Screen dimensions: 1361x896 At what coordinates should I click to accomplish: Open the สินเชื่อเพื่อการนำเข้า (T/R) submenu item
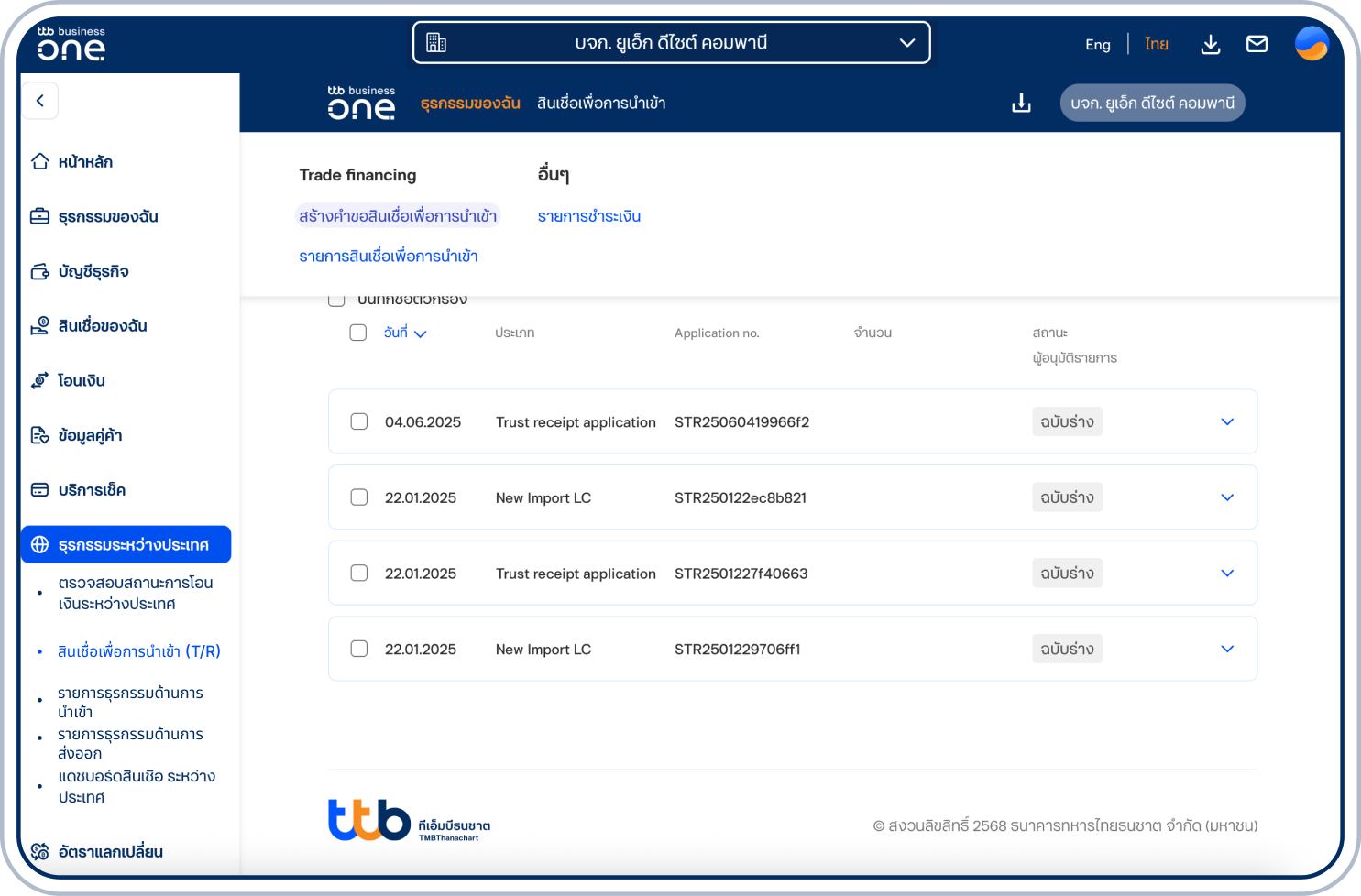139,651
